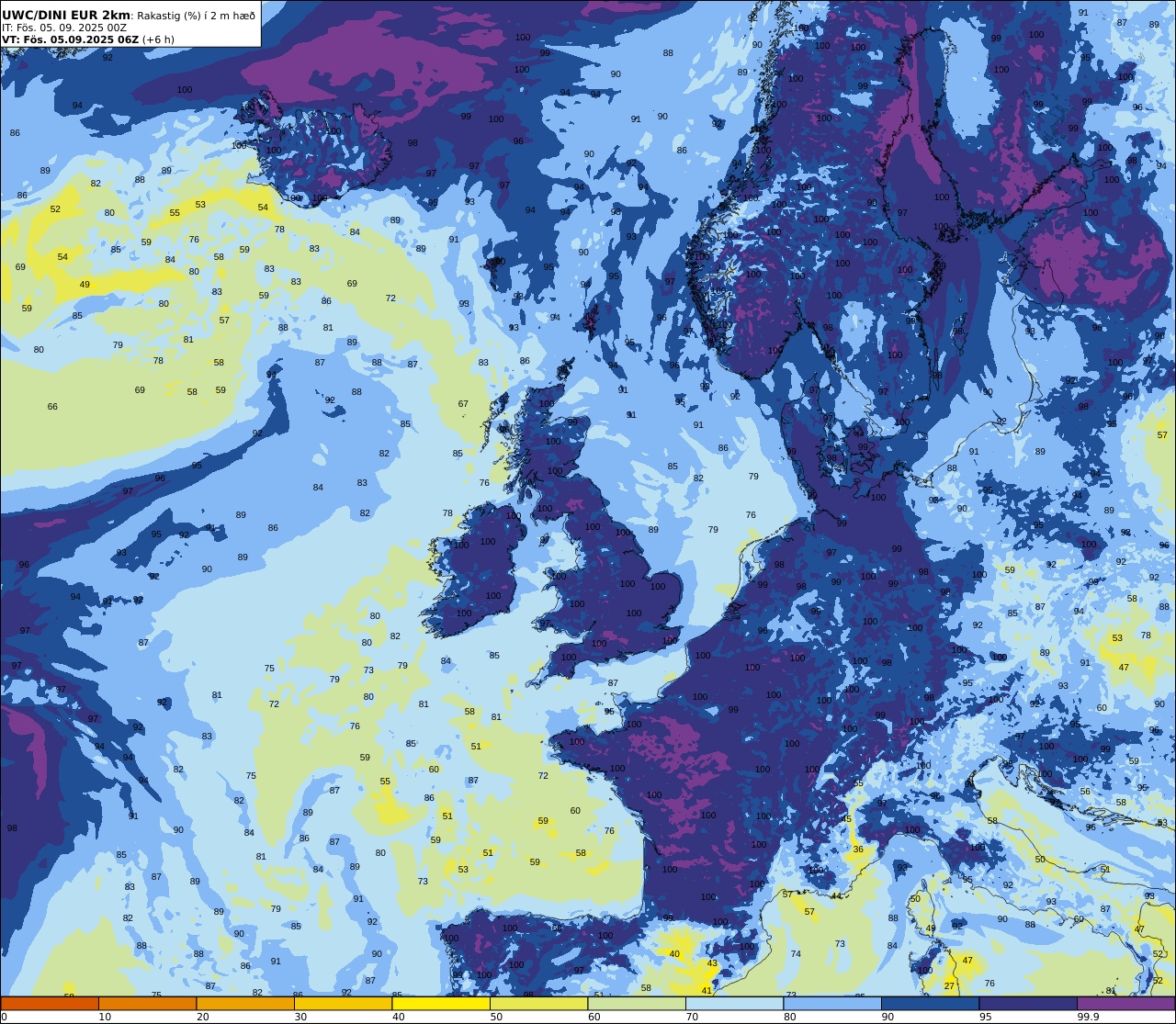Screen dimensions: 1176x1024
Task: Click the legend tick label '50'
Action: tap(496, 1017)
